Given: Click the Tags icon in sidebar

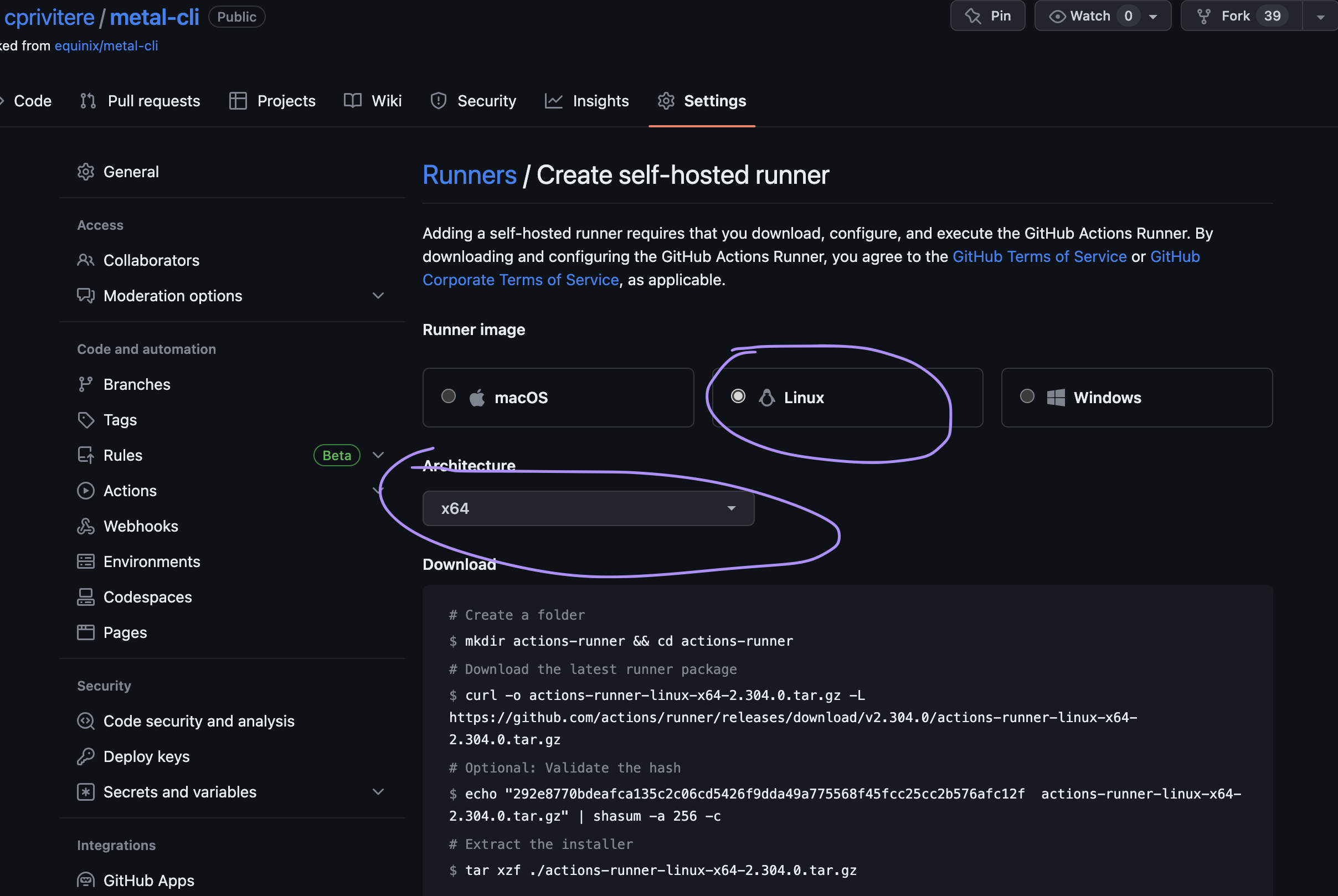Looking at the screenshot, I should point(86,419).
